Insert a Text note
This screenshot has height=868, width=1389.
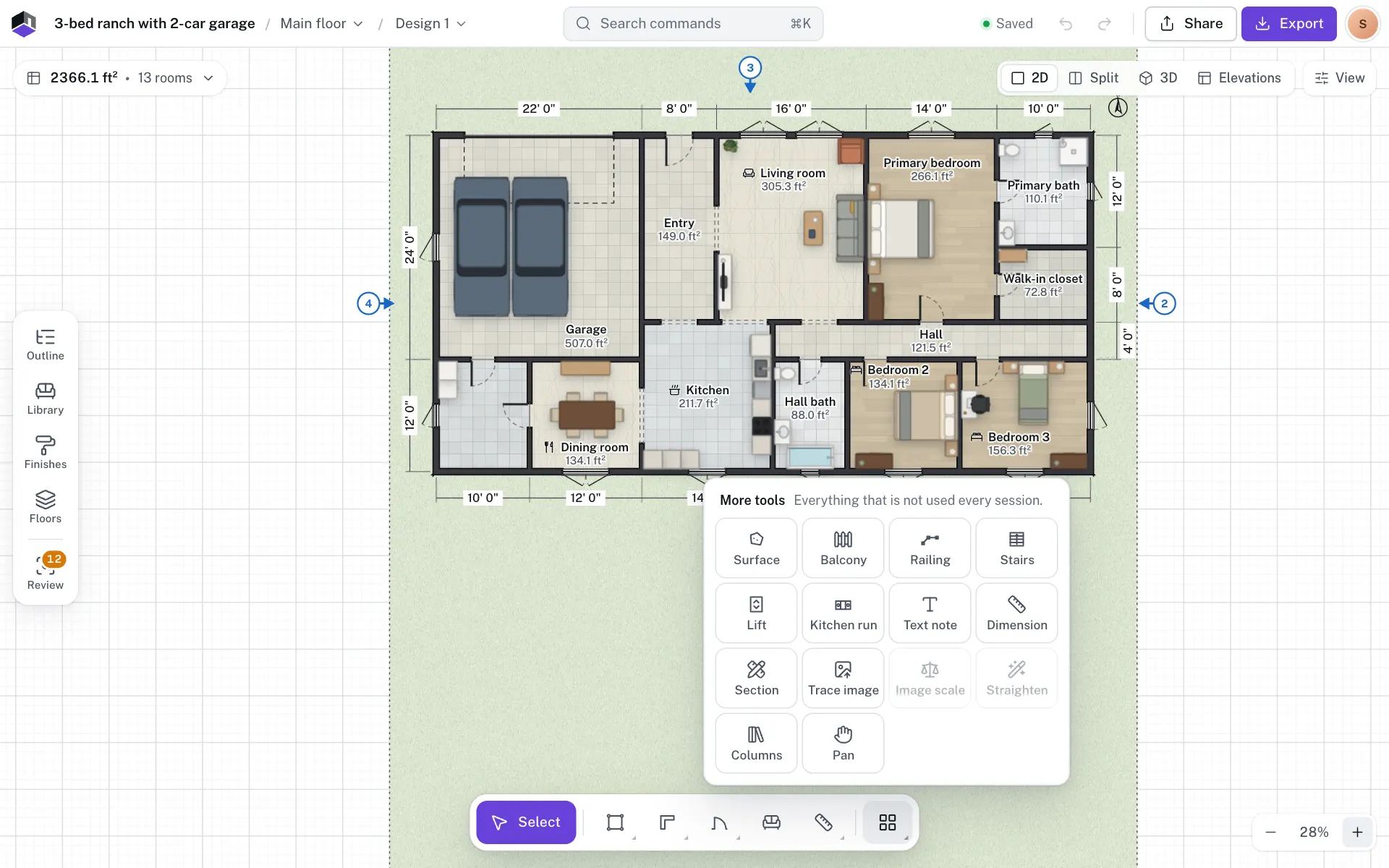930,613
